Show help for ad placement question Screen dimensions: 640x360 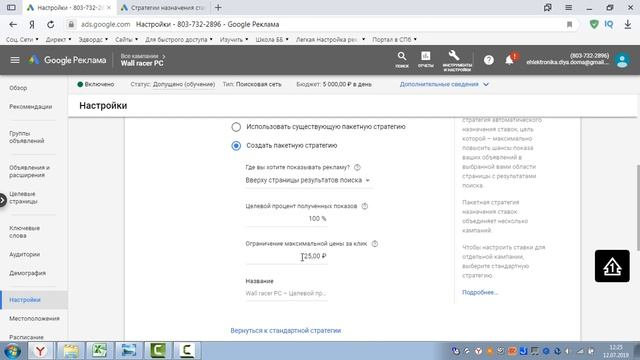(357, 167)
